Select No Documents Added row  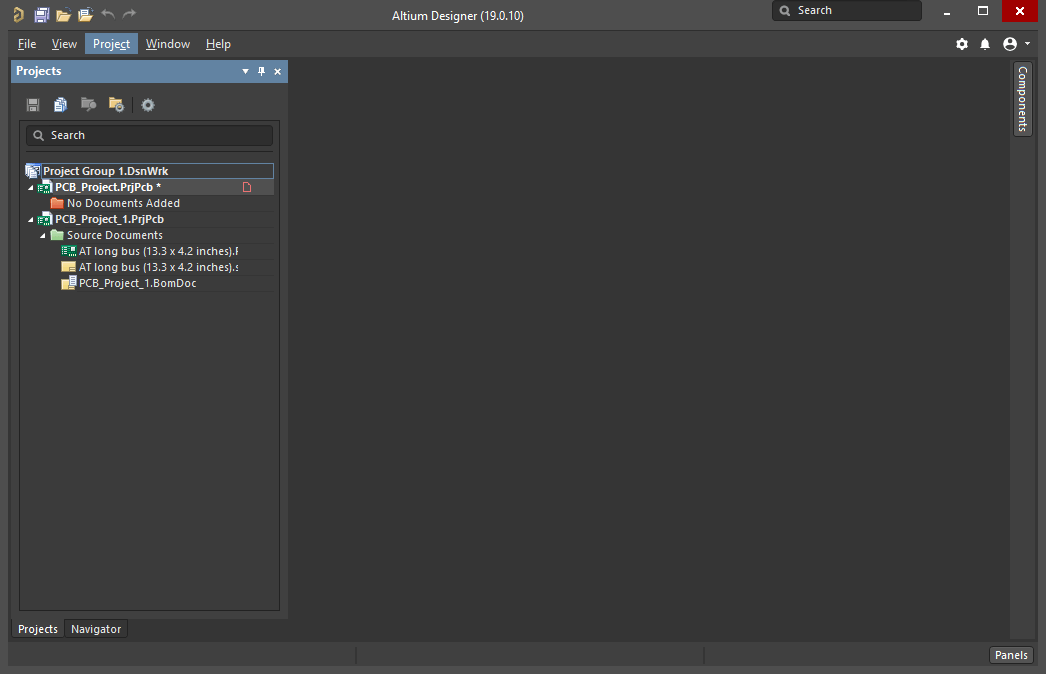[149, 204]
